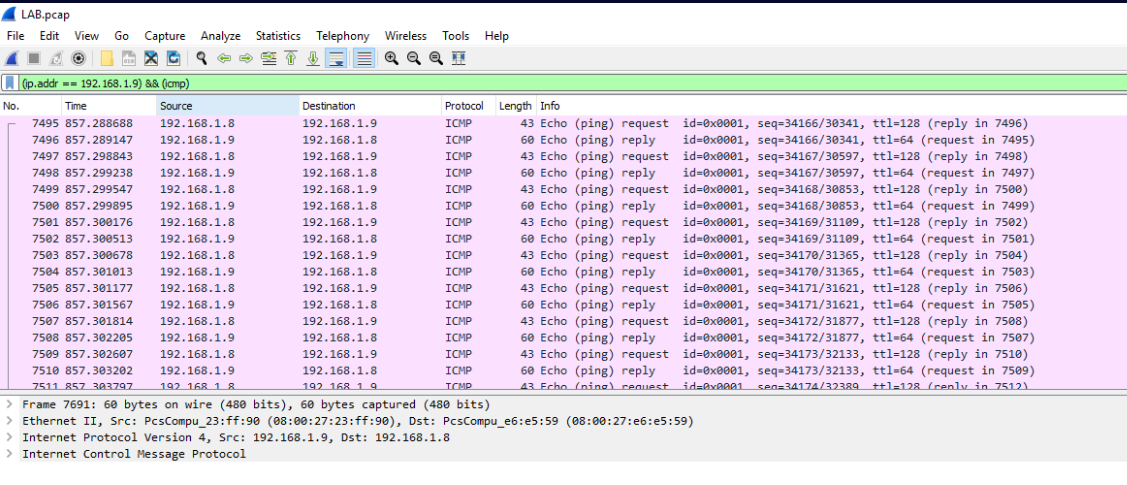The width and height of the screenshot is (1127, 485).
Task: Click the resize columns icon
Action: pos(458,59)
